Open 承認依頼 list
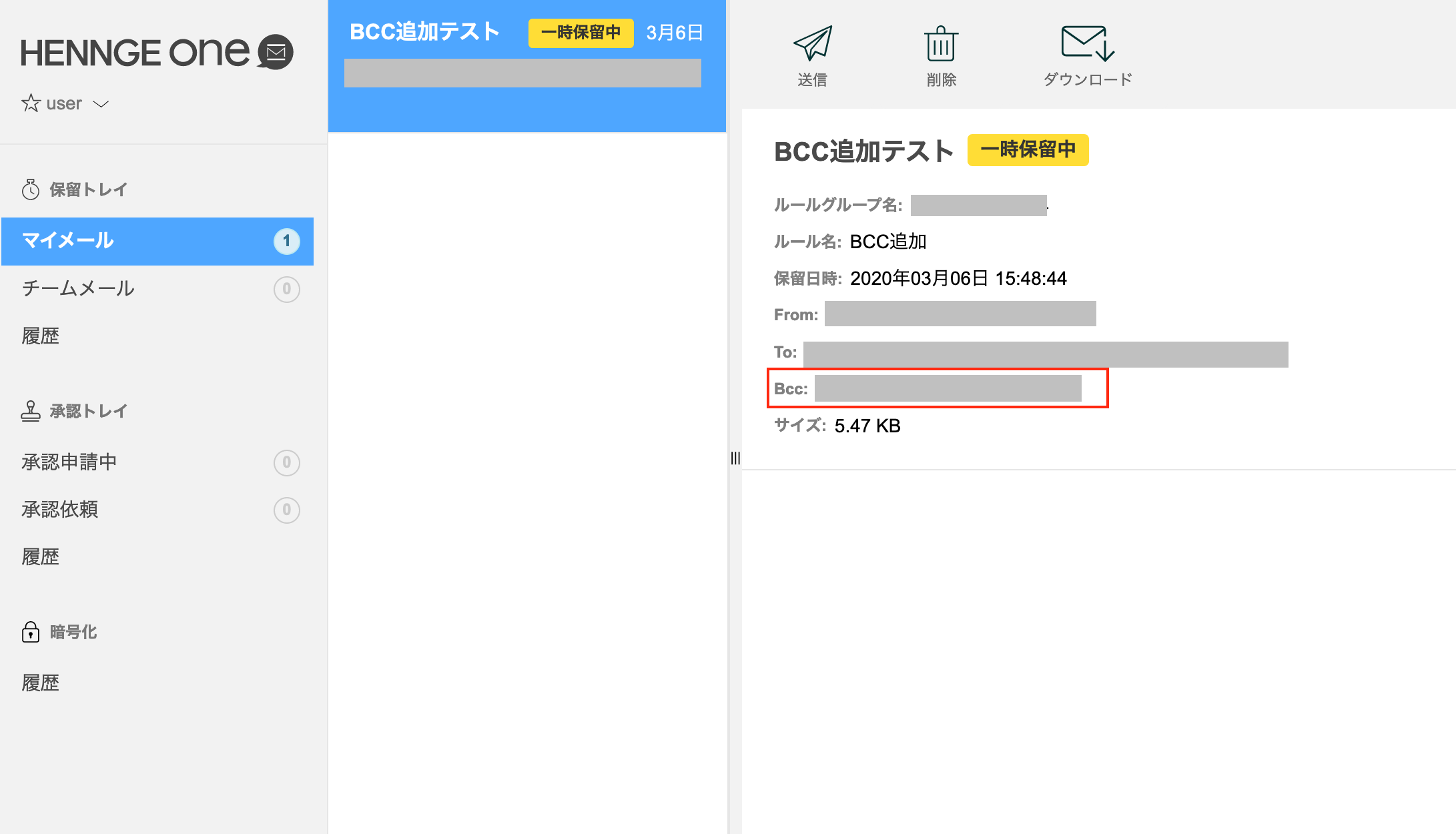1456x834 pixels. coord(60,510)
